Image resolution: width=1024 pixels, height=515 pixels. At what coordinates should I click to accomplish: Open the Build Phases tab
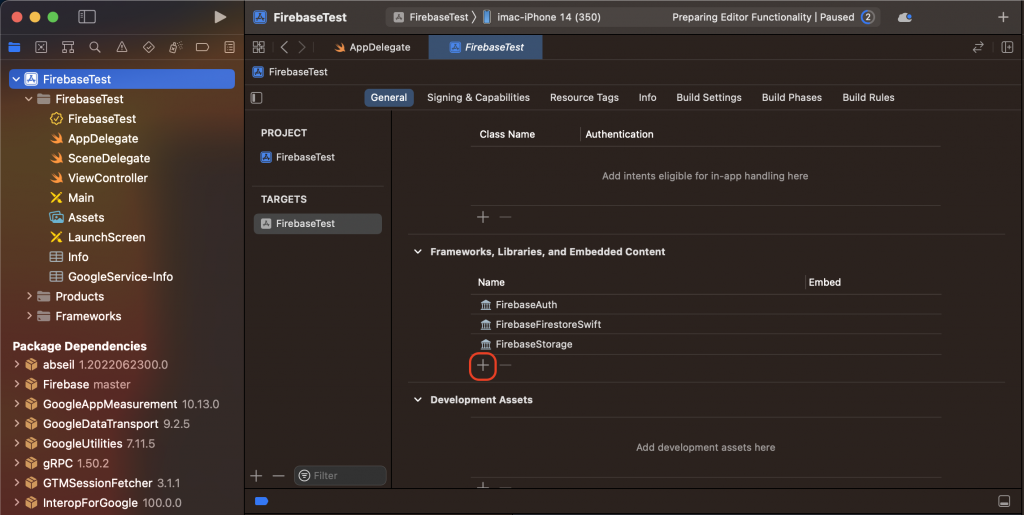(792, 98)
